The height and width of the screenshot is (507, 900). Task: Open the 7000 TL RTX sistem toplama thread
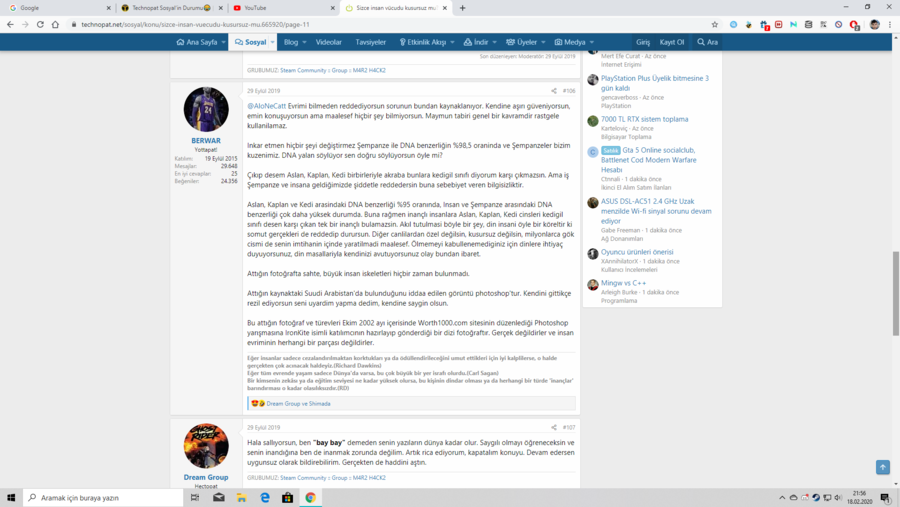click(645, 119)
